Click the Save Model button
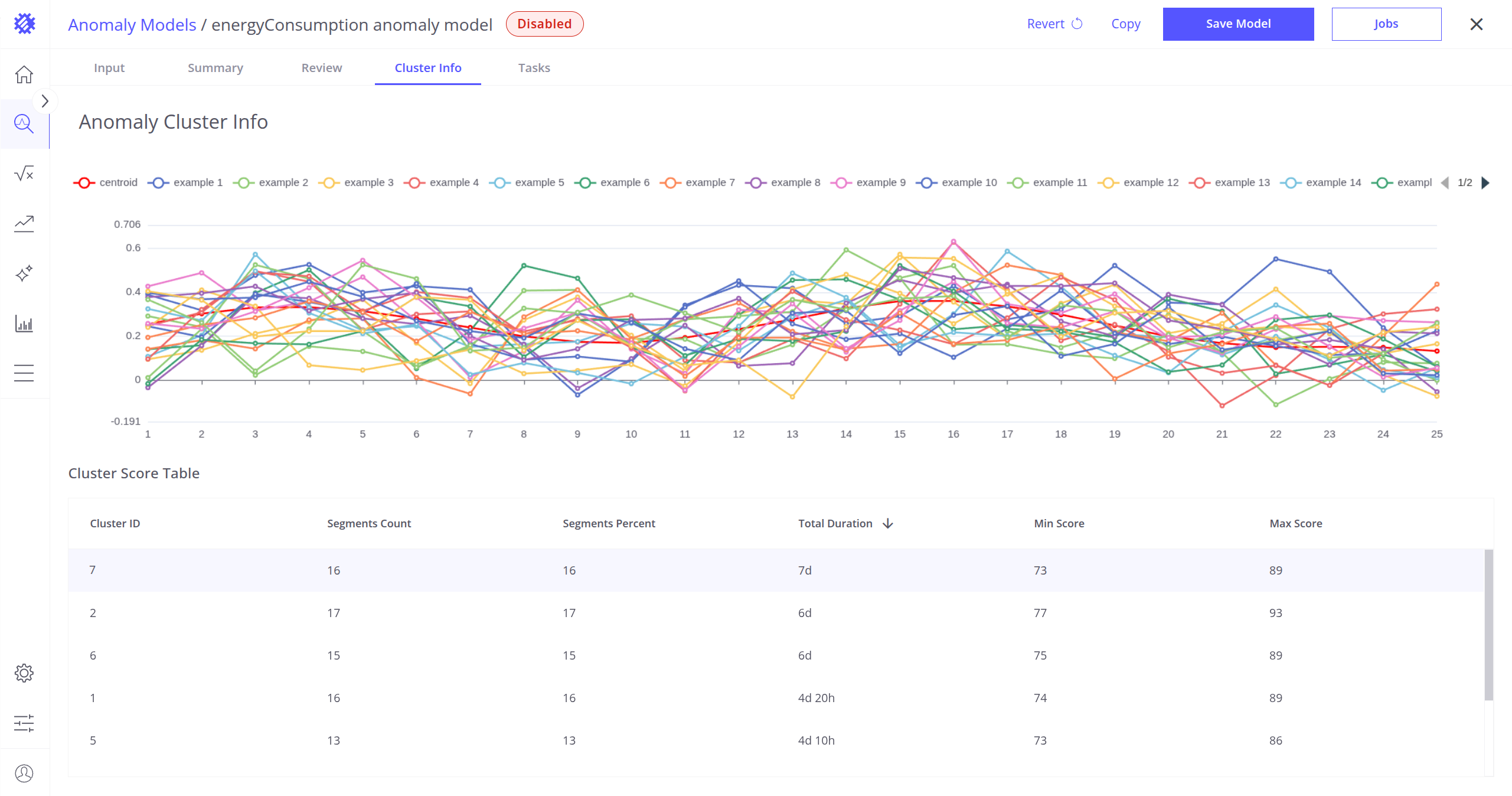Viewport: 1512px width, 796px height. (1238, 24)
